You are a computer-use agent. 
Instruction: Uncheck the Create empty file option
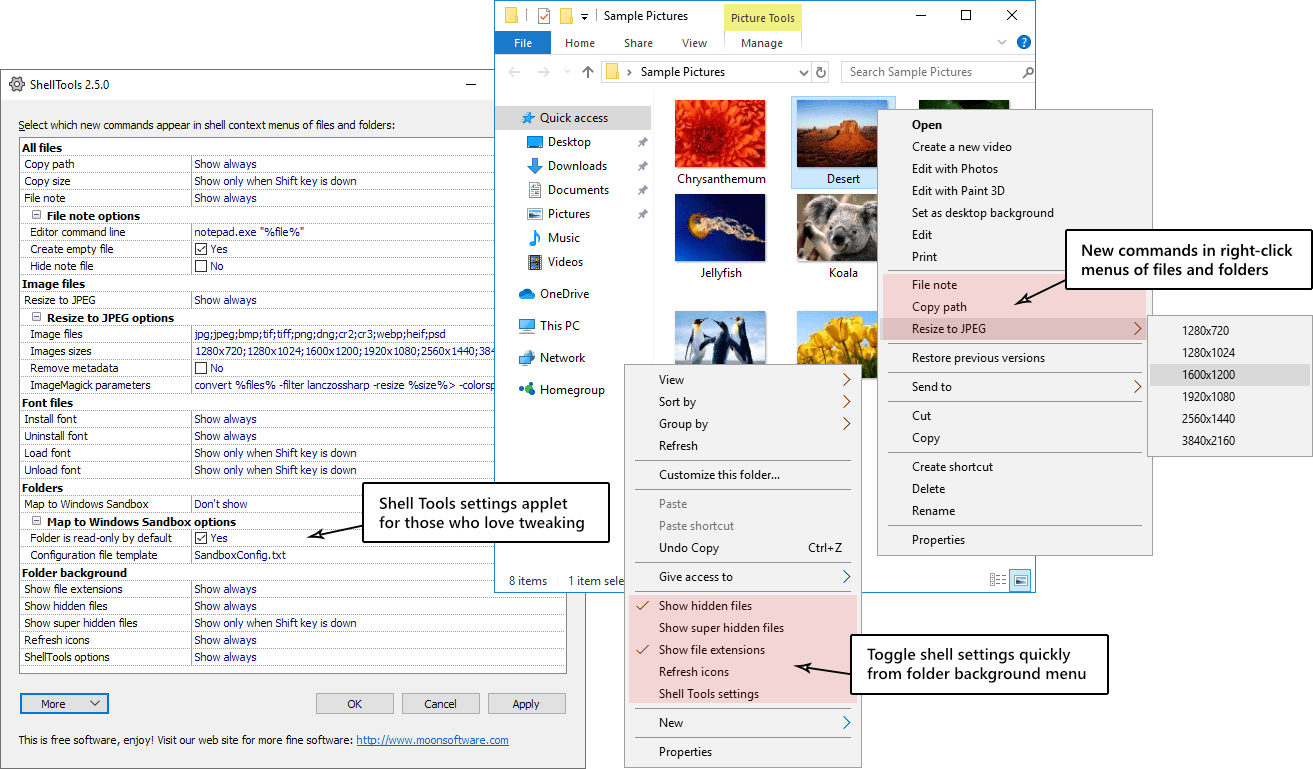point(202,248)
